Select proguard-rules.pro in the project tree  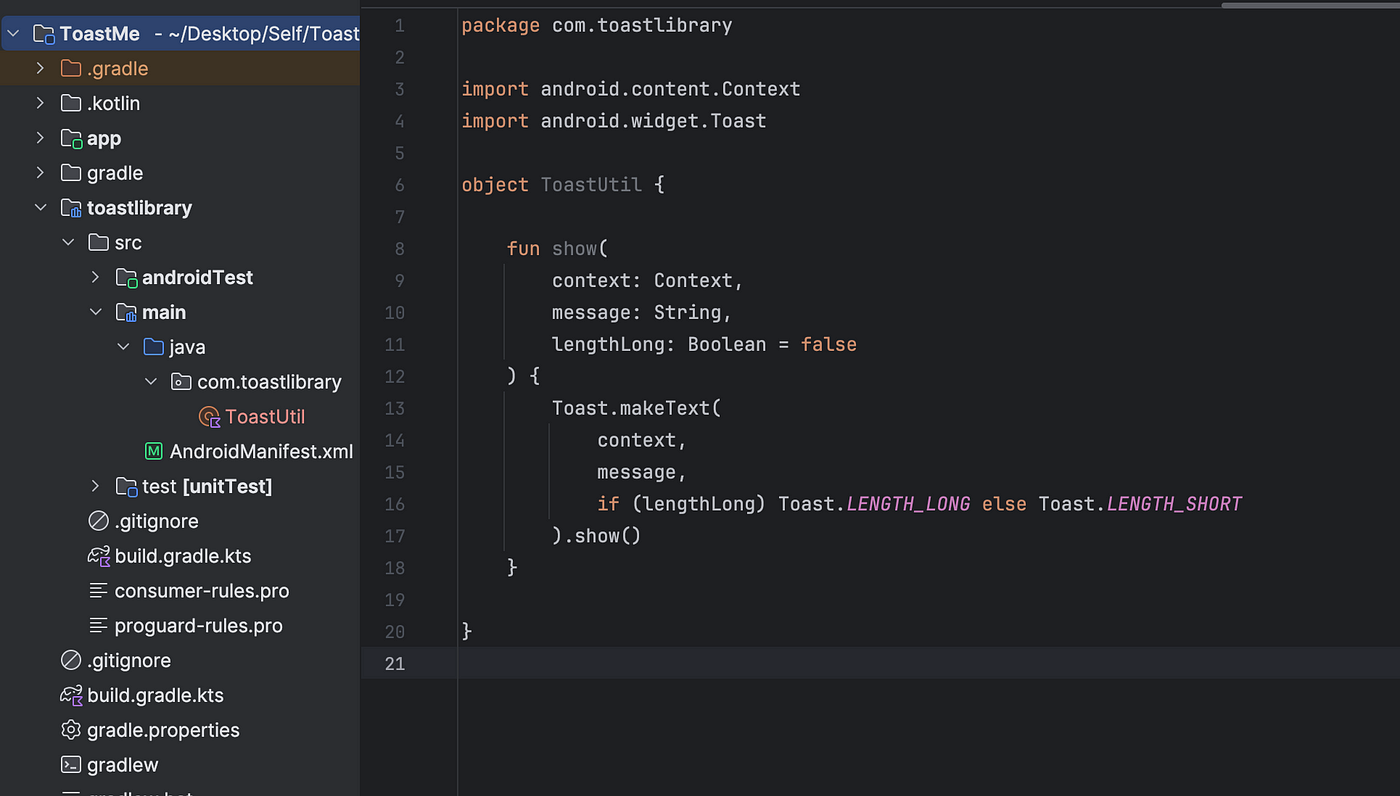pyautogui.click(x=199, y=626)
